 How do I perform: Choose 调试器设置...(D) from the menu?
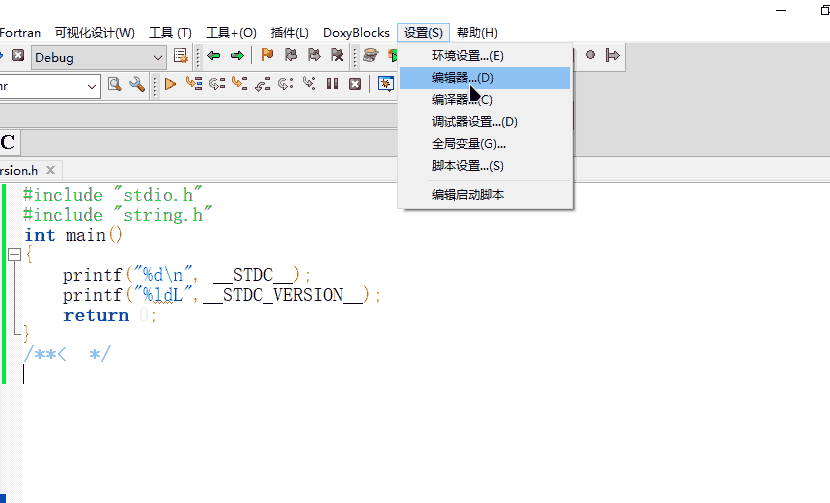485,122
